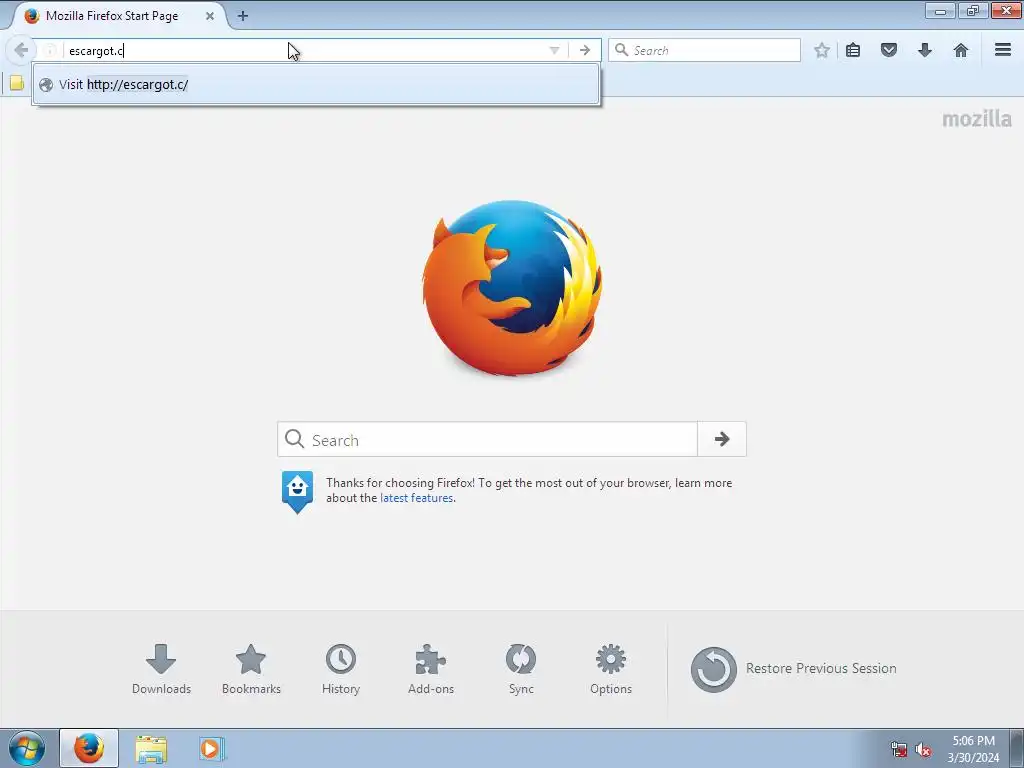Click the toolbar Search field
1024x768 pixels.
(x=704, y=50)
